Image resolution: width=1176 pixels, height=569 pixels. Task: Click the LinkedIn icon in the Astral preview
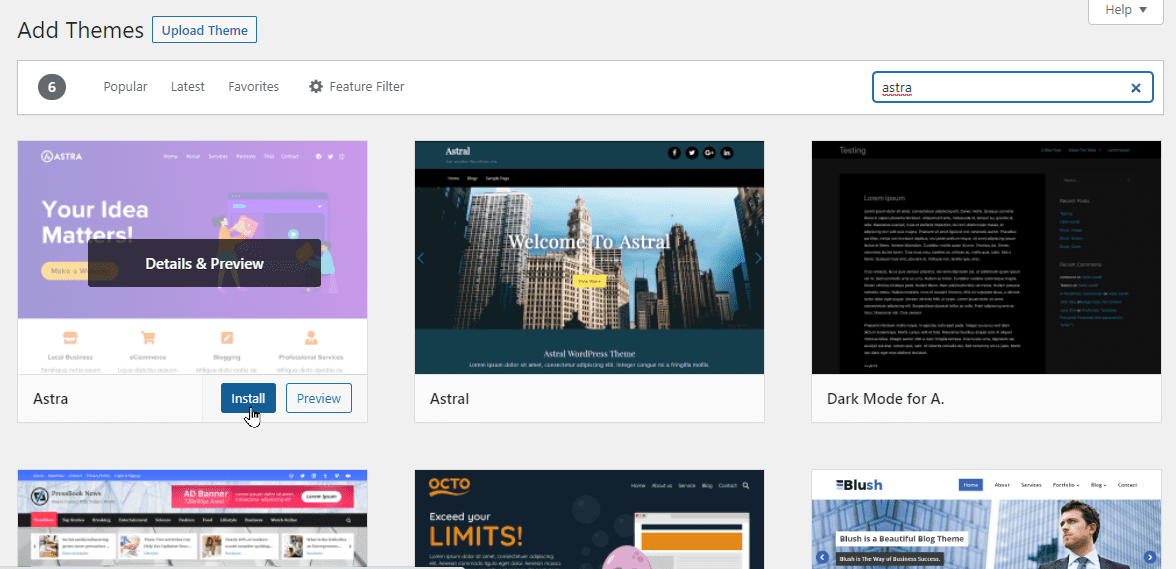tap(727, 153)
